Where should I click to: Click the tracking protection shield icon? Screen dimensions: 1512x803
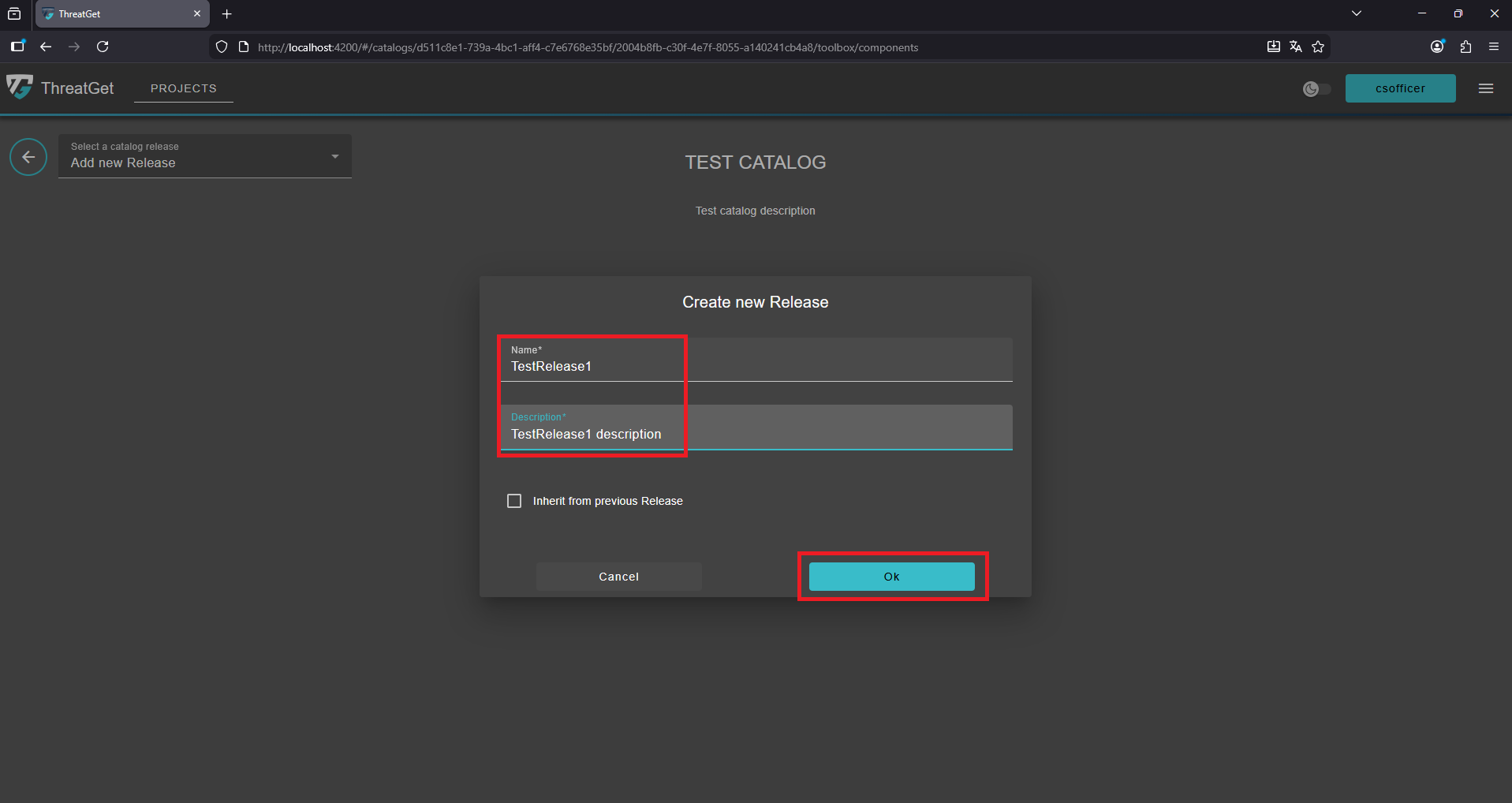221,47
